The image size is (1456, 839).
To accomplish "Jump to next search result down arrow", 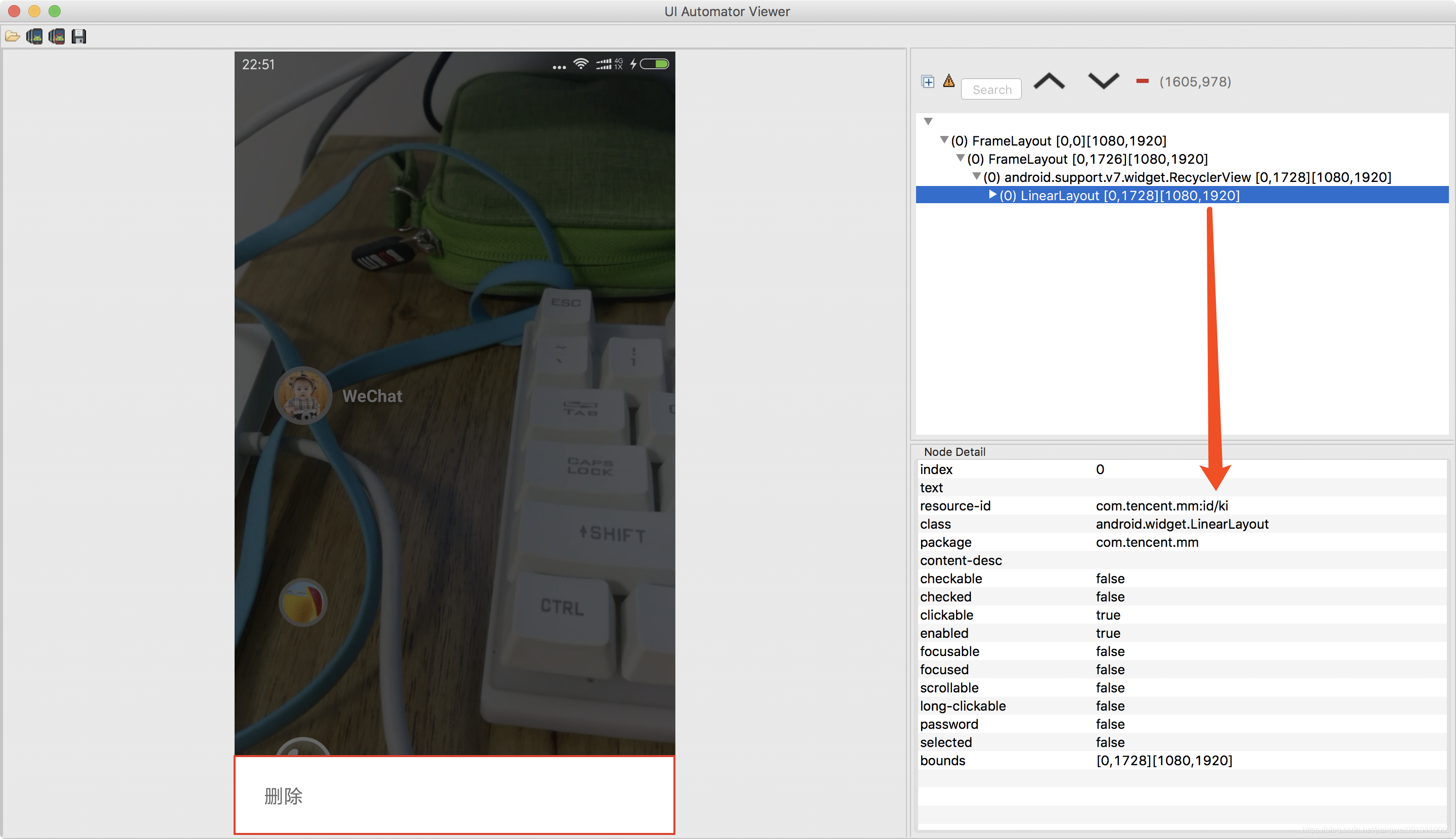I will coord(1103,81).
